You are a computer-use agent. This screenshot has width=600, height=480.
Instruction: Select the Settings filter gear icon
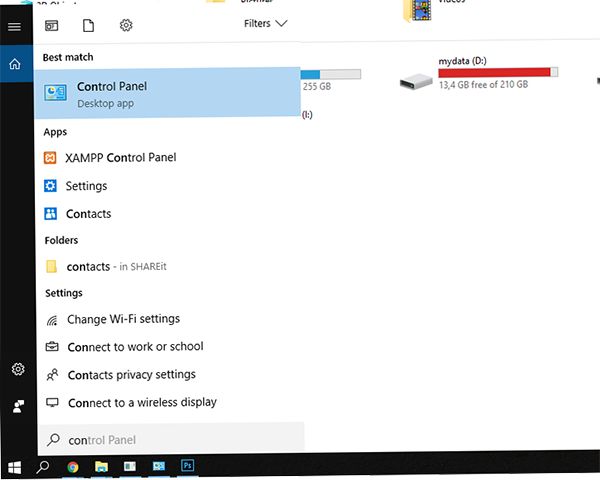[126, 24]
